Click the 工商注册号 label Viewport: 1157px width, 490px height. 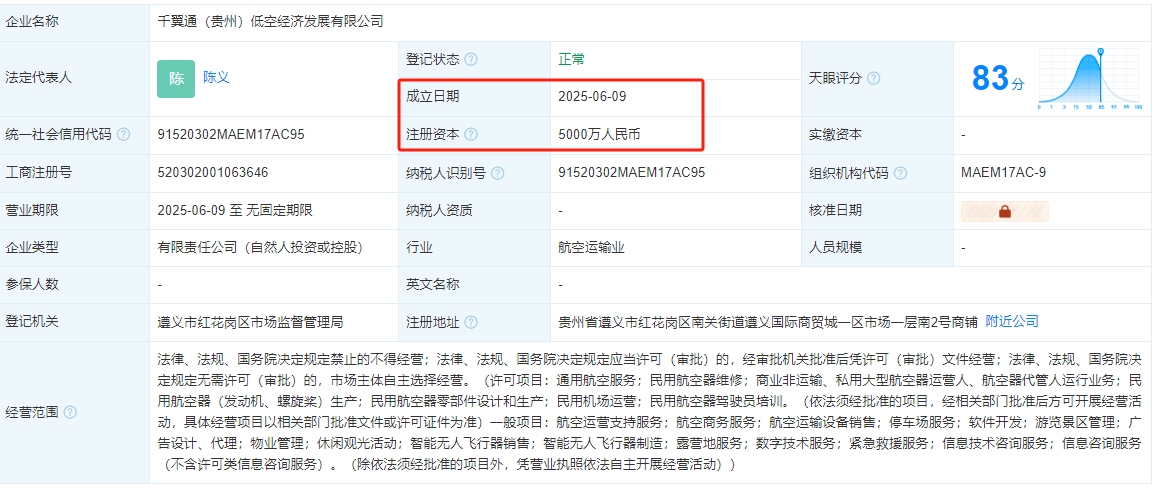(38, 173)
